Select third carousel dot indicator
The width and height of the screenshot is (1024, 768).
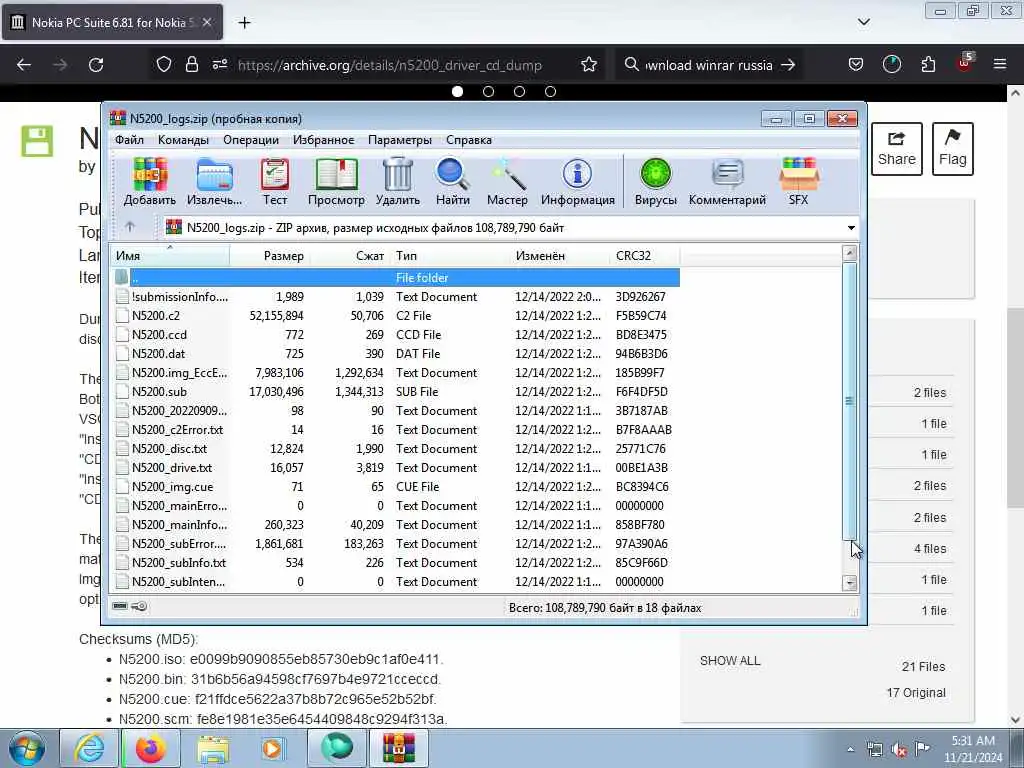coord(519,91)
